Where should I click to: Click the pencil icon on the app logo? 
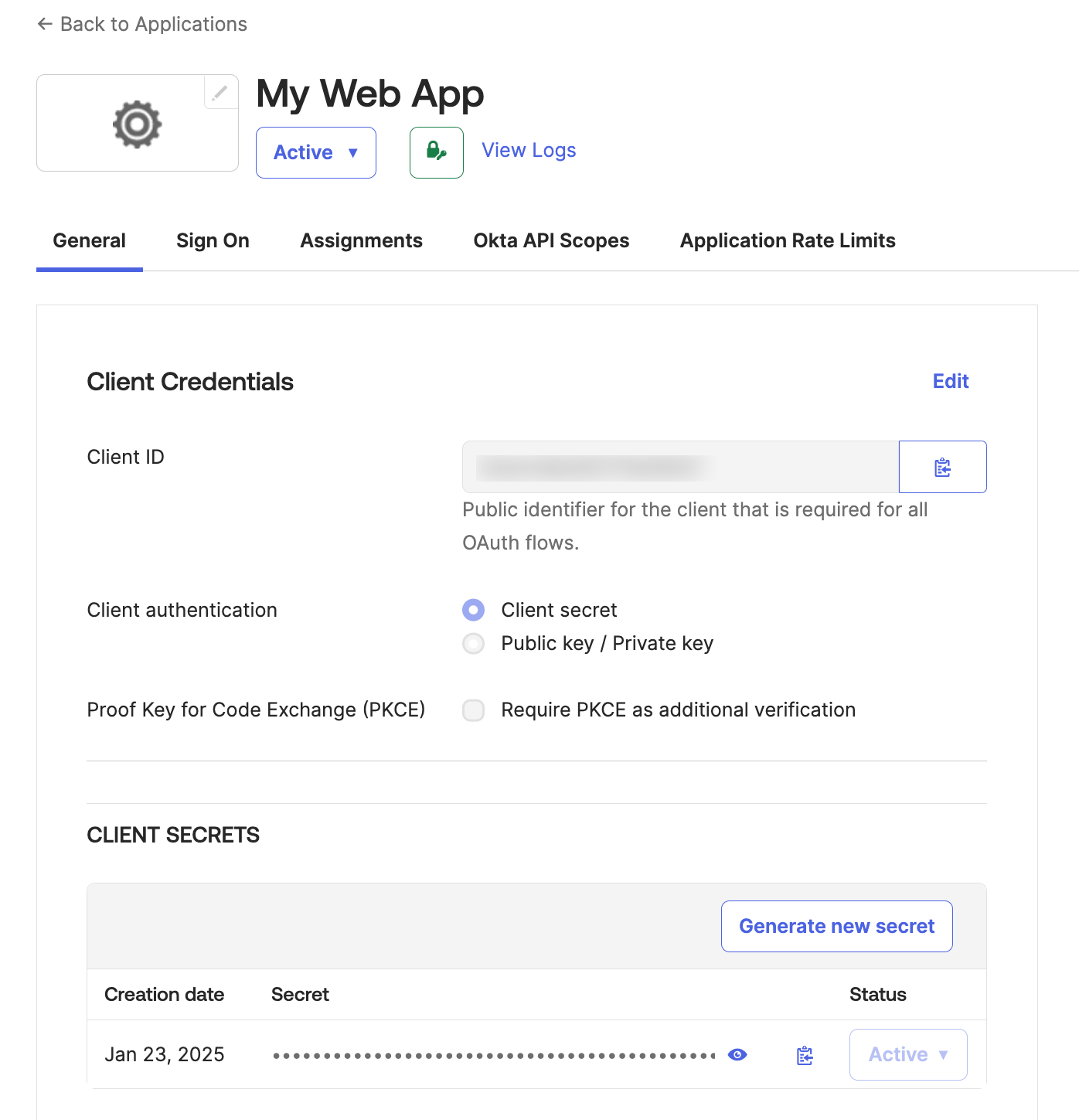pyautogui.click(x=220, y=92)
